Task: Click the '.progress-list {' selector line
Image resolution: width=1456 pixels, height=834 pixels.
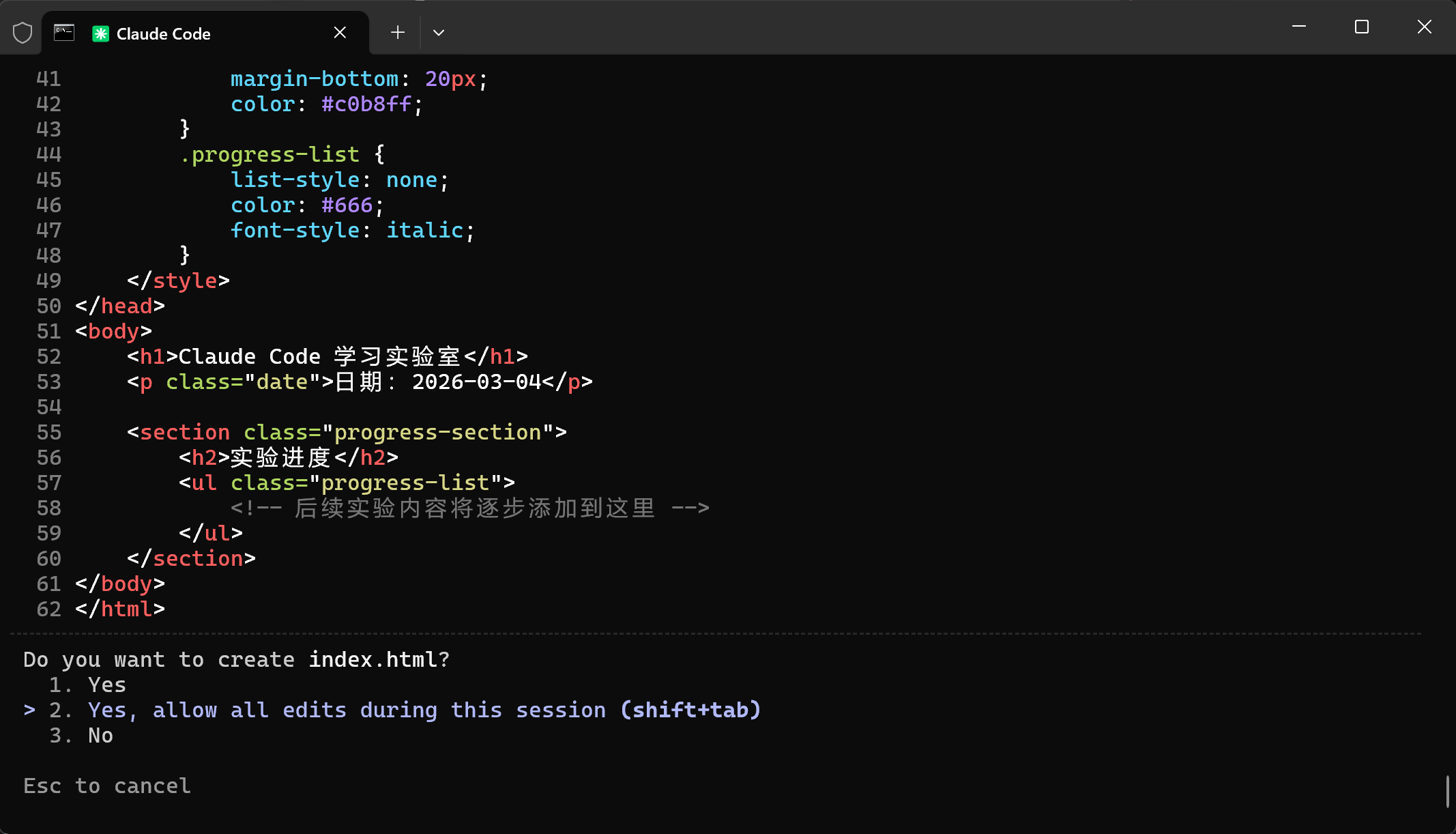Action: pos(282,154)
